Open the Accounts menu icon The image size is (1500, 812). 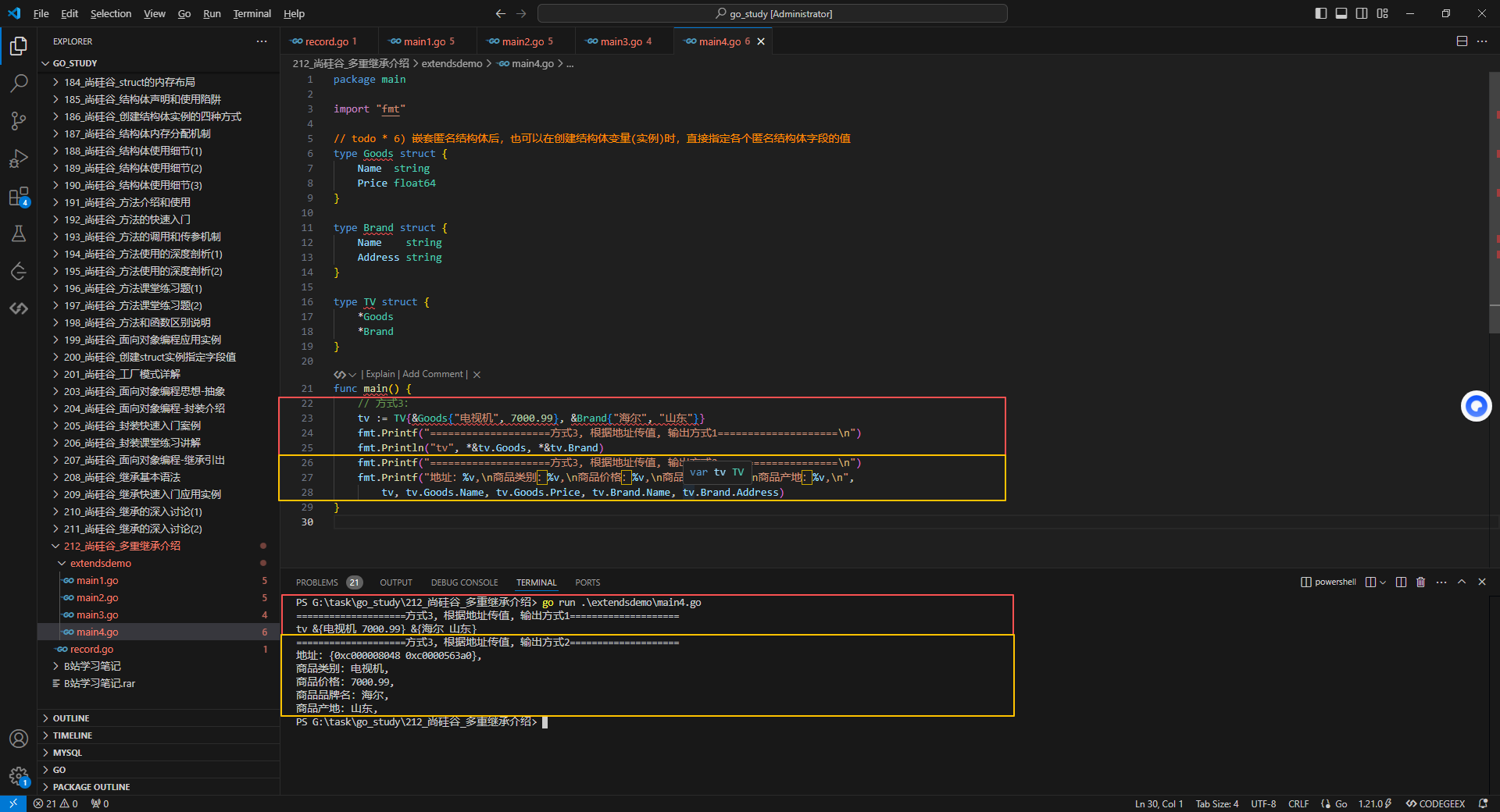pyautogui.click(x=19, y=739)
